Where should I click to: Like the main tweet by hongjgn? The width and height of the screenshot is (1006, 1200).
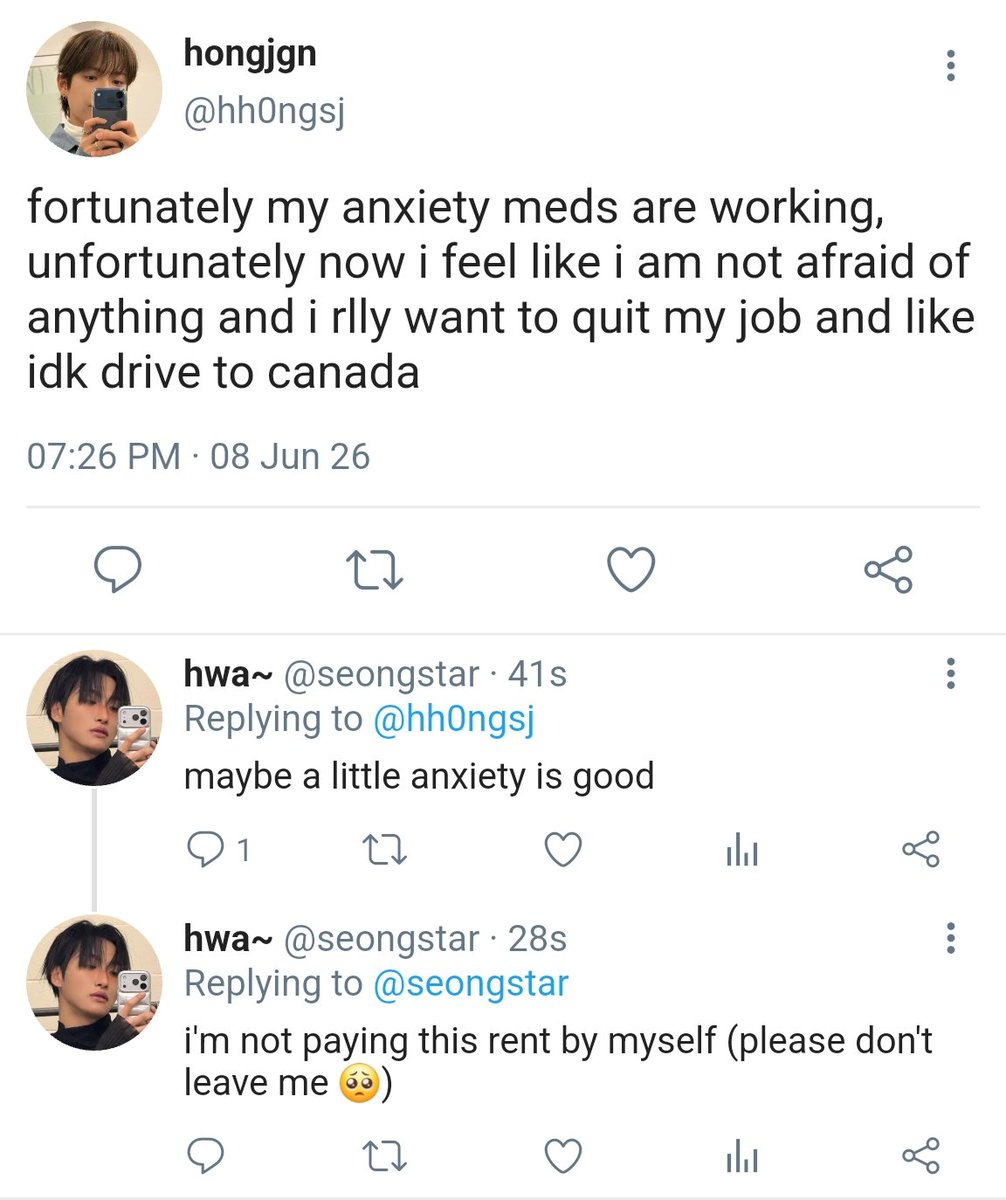coord(632,570)
